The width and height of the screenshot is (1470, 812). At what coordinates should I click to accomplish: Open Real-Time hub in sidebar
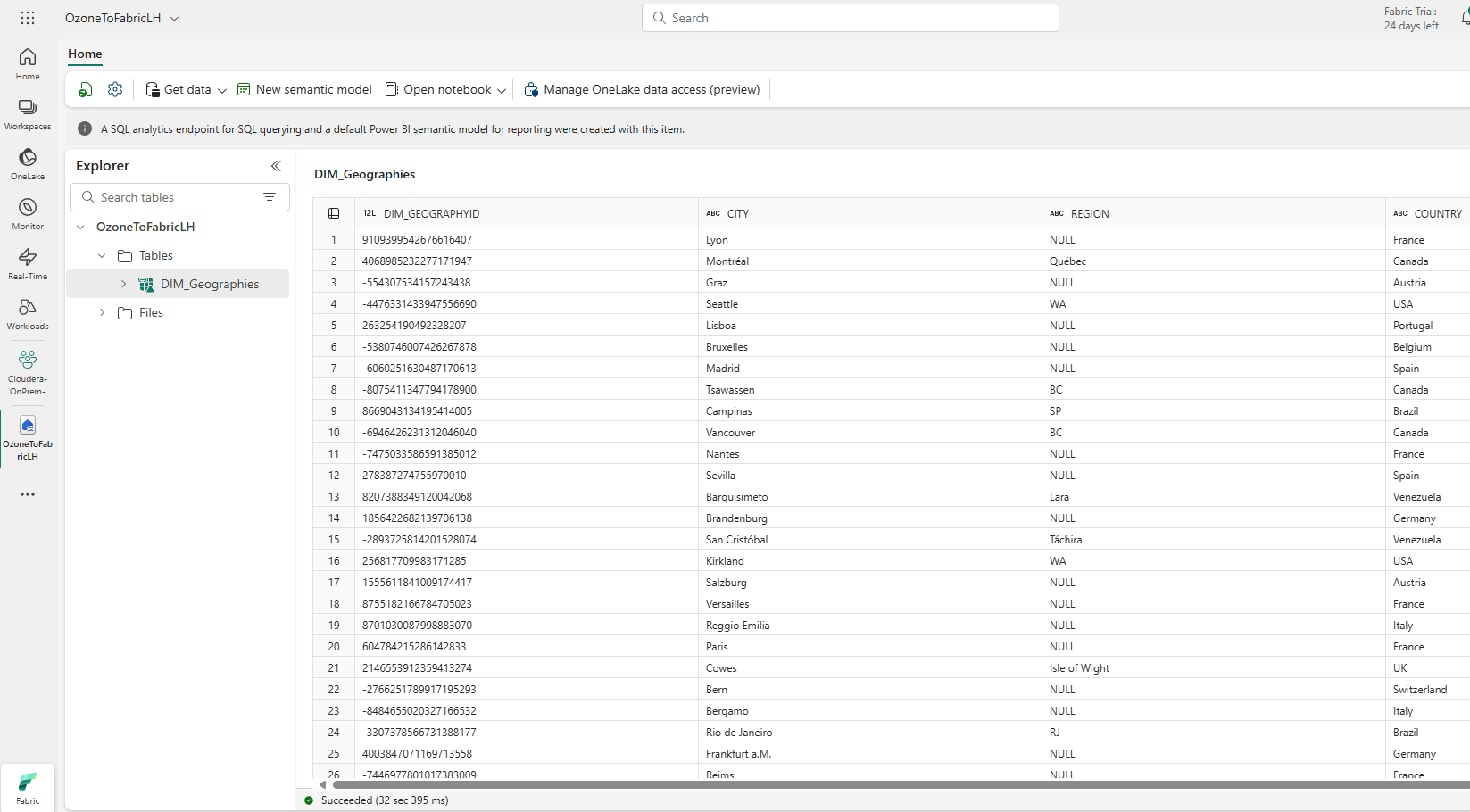[x=28, y=263]
